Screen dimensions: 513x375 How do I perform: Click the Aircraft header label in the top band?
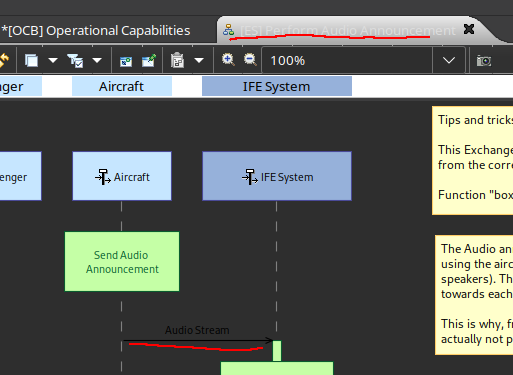(122, 86)
